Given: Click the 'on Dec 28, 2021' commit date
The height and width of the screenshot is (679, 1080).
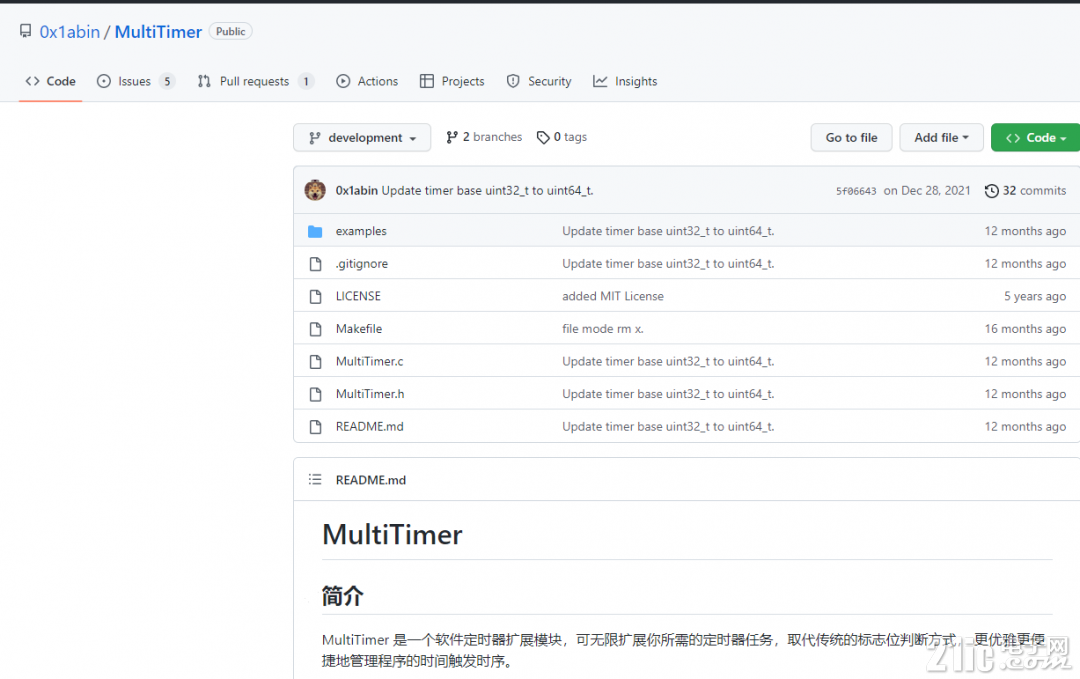Looking at the screenshot, I should (x=927, y=191).
